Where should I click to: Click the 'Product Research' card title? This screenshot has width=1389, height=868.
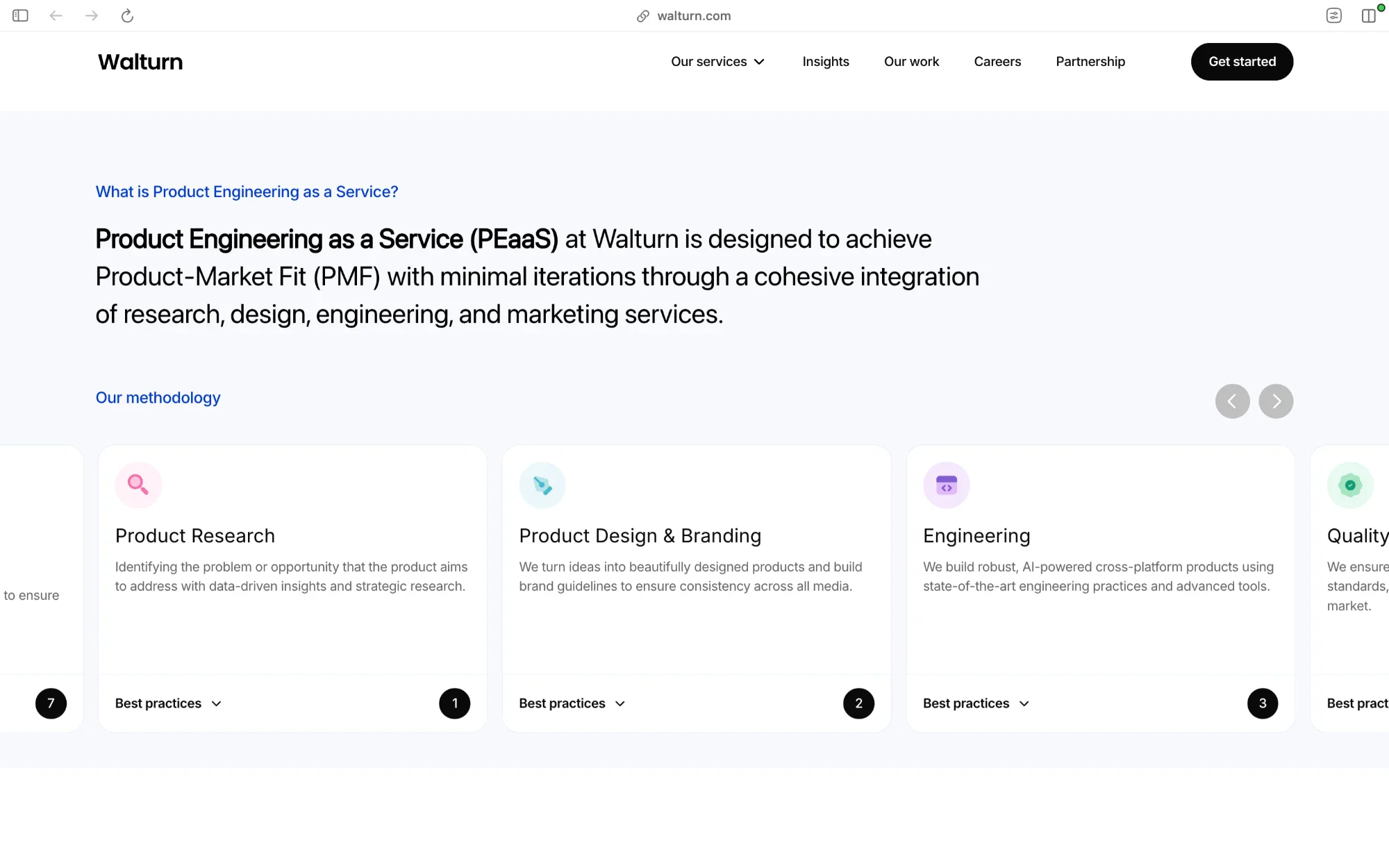click(x=195, y=536)
